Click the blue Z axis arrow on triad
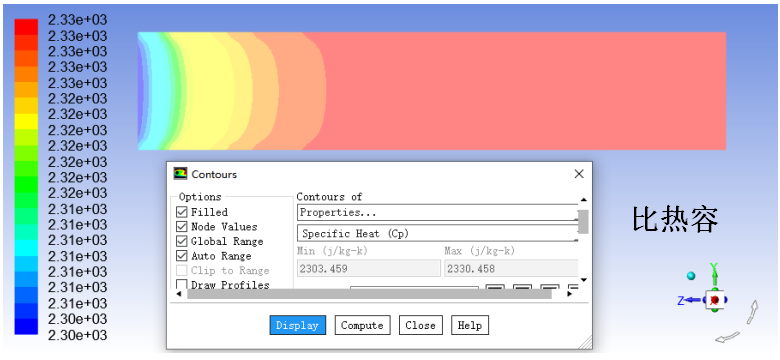The height and width of the screenshot is (360, 780). 693,300
